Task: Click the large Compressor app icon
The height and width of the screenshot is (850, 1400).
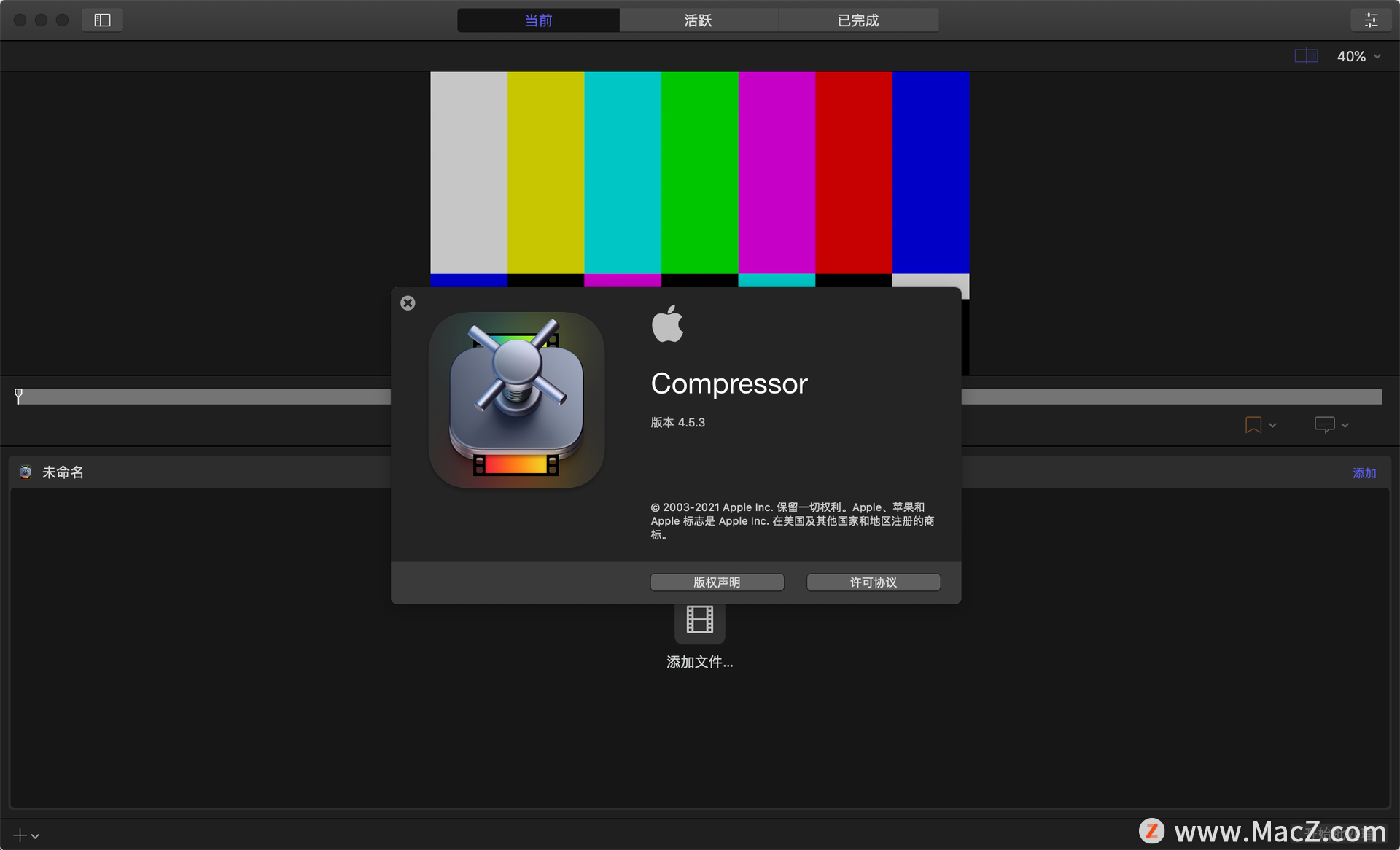Action: (x=516, y=399)
